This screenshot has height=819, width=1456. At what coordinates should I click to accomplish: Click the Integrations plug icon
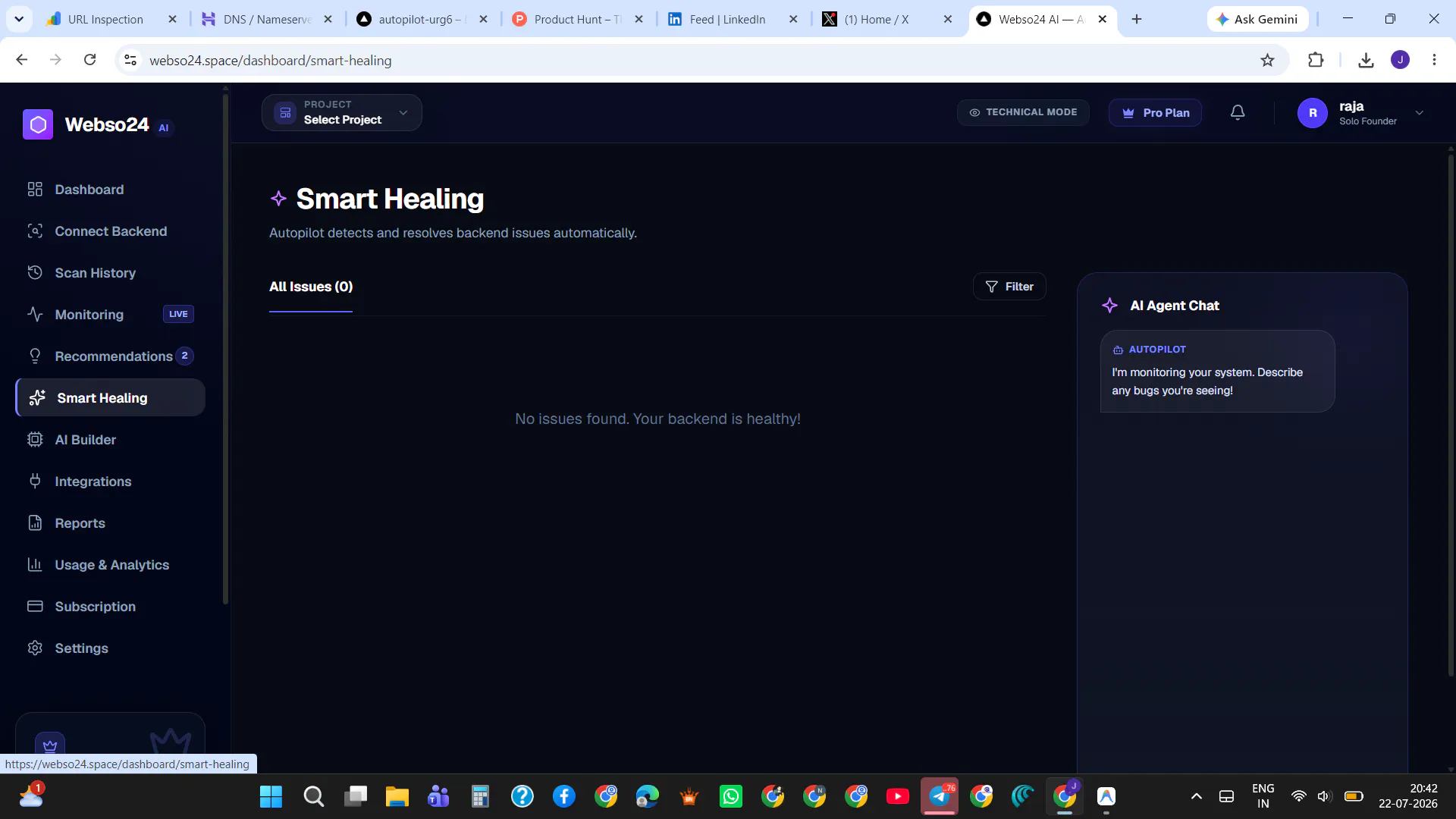[x=35, y=481]
